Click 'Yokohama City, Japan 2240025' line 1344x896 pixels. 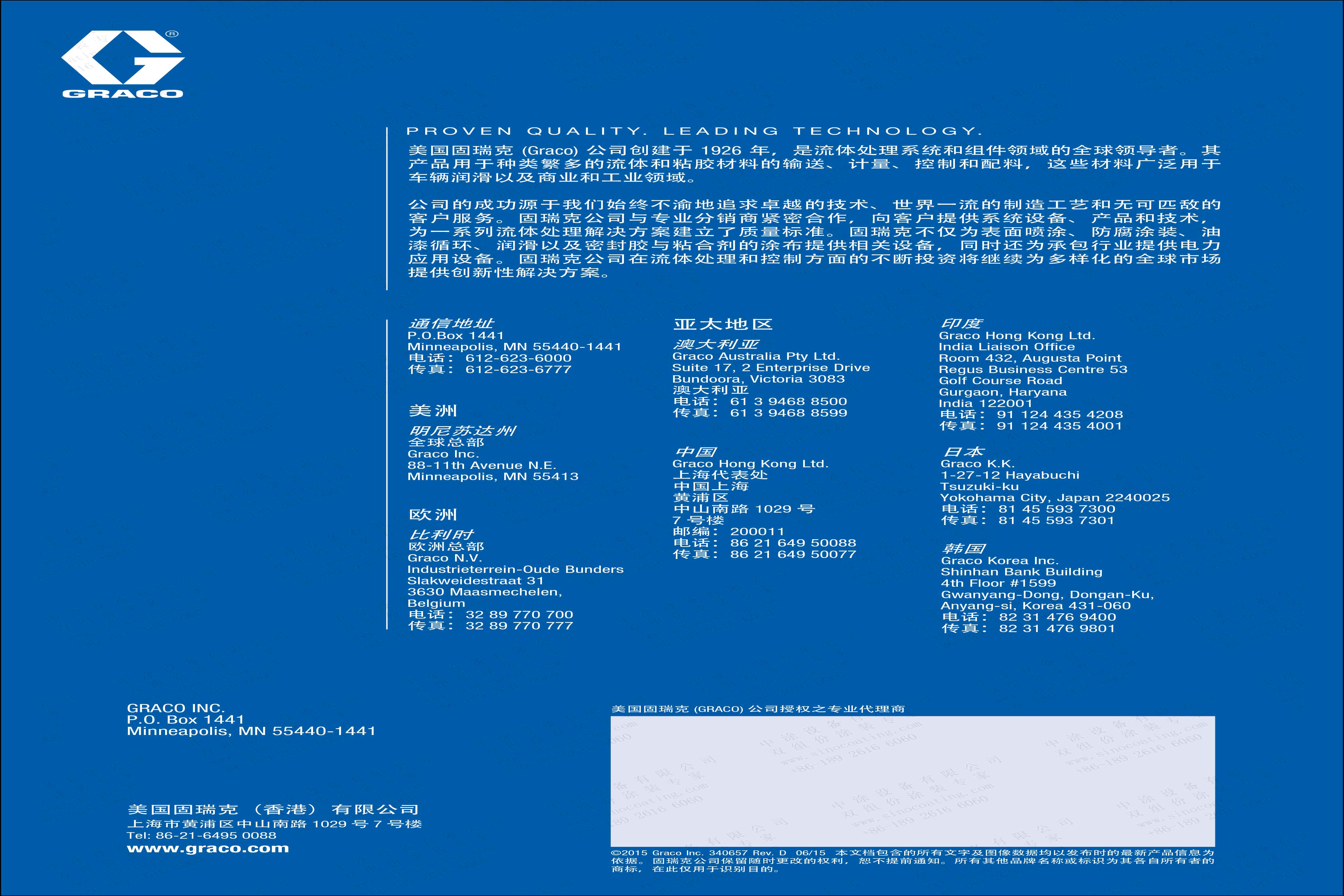click(x=1055, y=498)
